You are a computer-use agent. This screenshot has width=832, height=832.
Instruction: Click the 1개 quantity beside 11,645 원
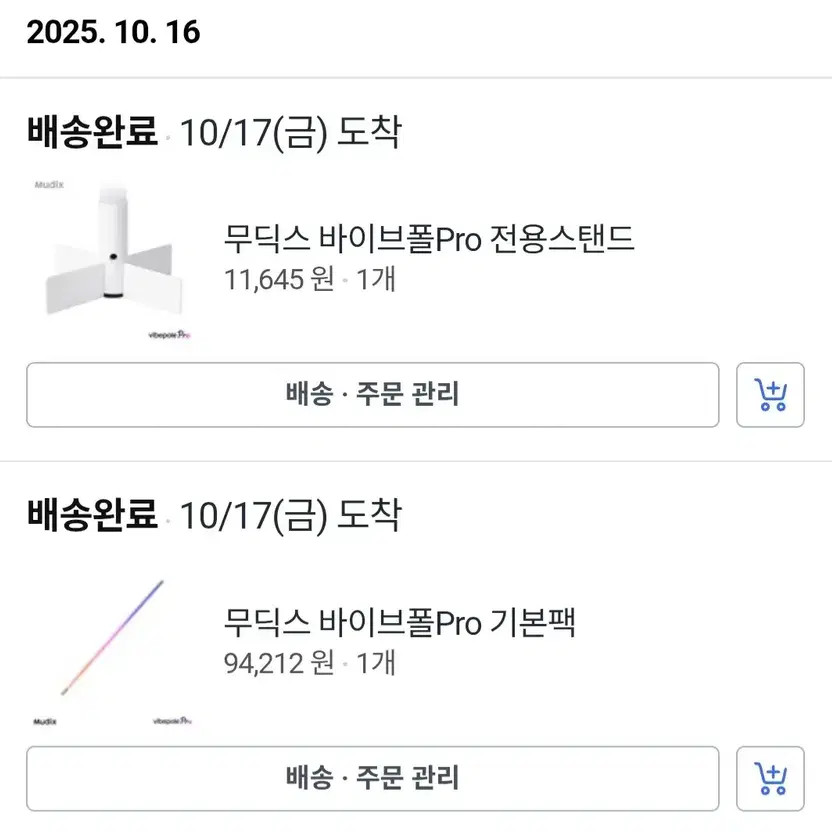(375, 278)
